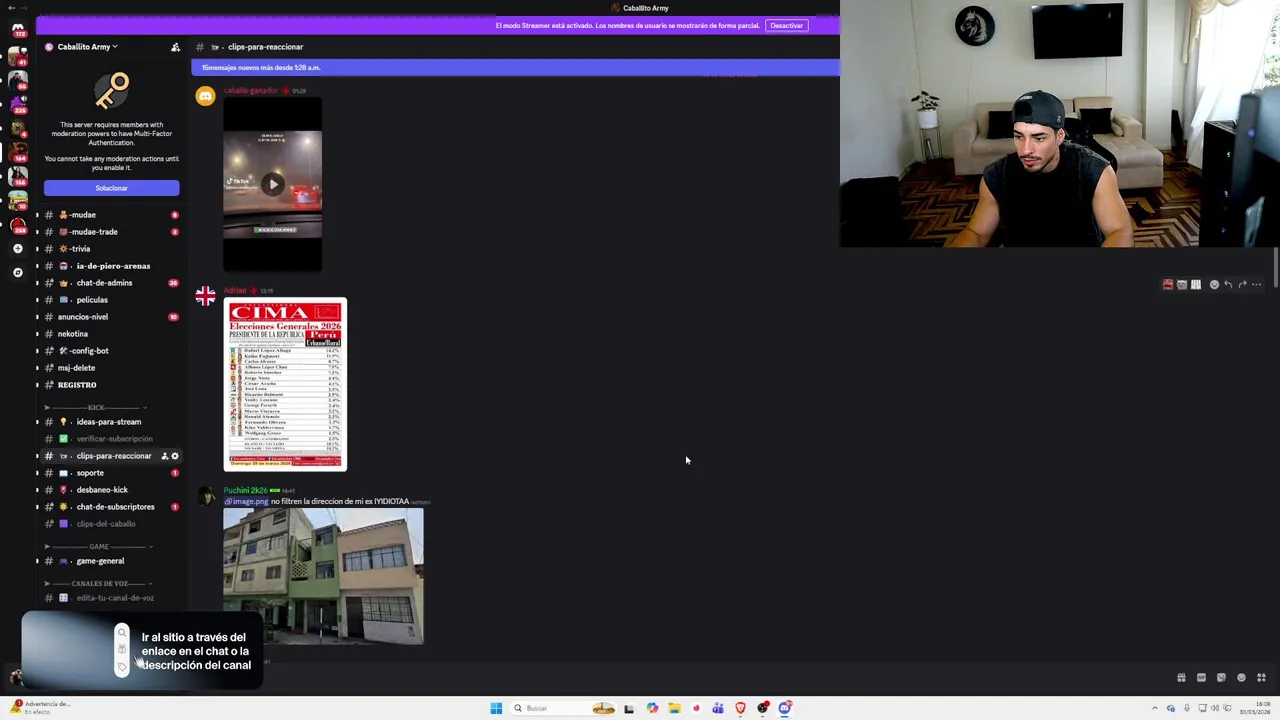Viewport: 1280px width, 720px height.
Task: Collapse the GAME channel category
Action: pyautogui.click(x=99, y=547)
